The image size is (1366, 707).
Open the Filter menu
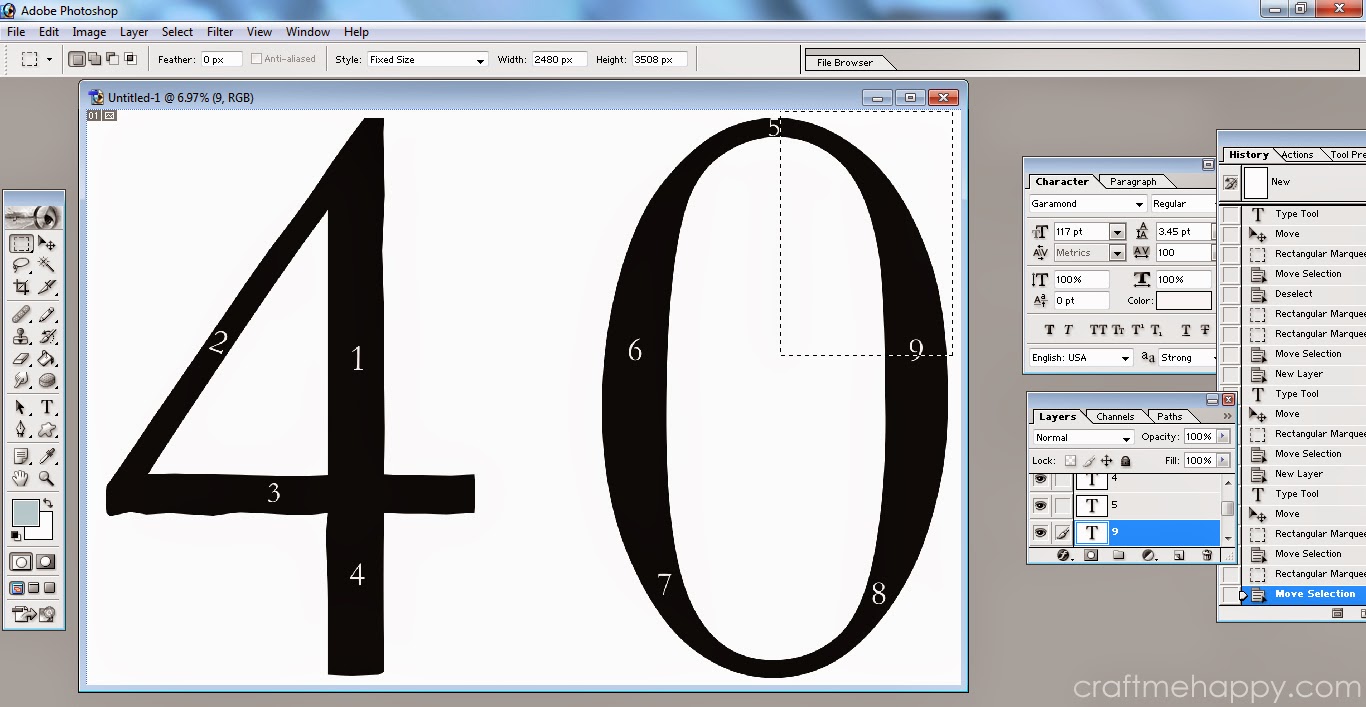[x=220, y=32]
